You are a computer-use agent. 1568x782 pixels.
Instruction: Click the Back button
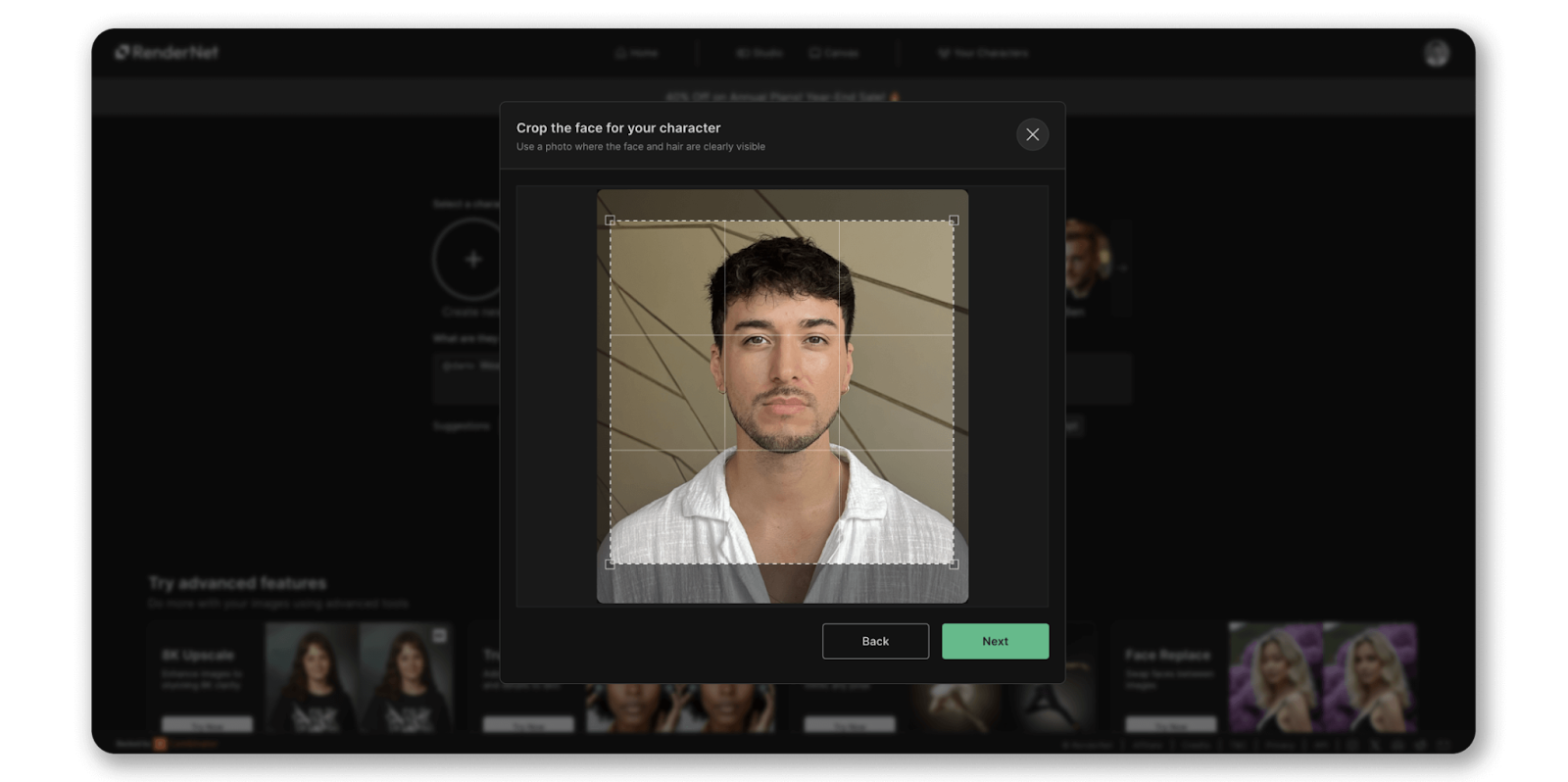click(x=875, y=641)
